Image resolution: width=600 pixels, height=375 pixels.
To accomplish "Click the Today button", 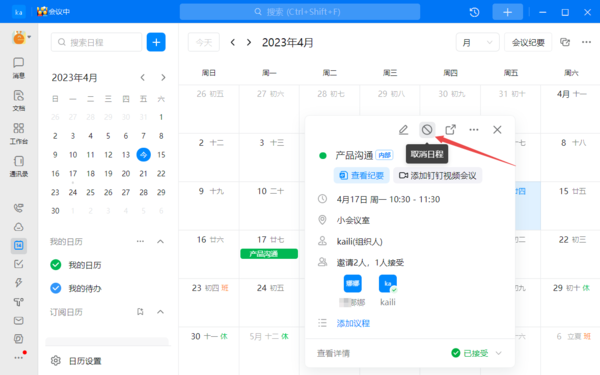I will (x=204, y=42).
